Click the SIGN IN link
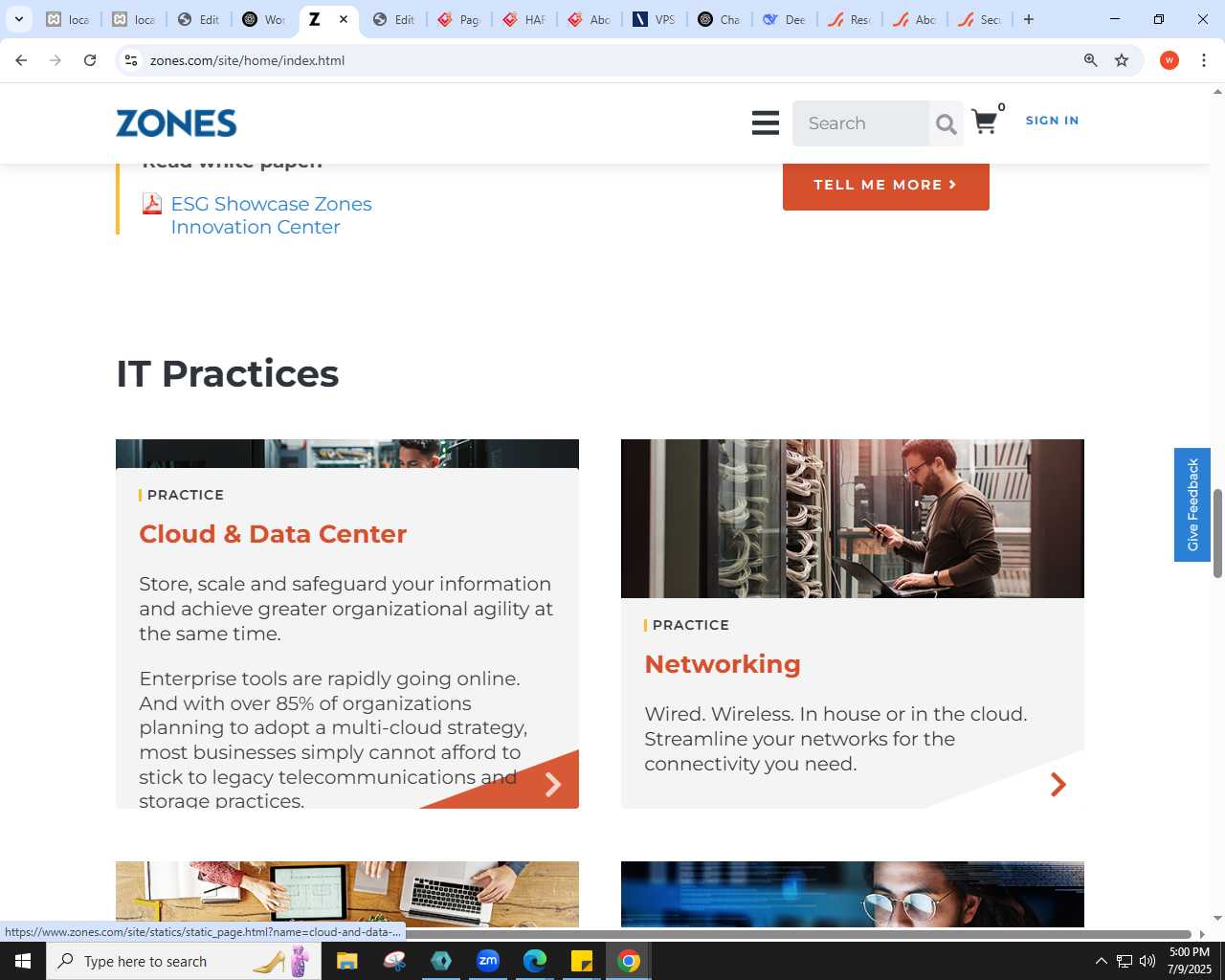1225x980 pixels. [1052, 121]
